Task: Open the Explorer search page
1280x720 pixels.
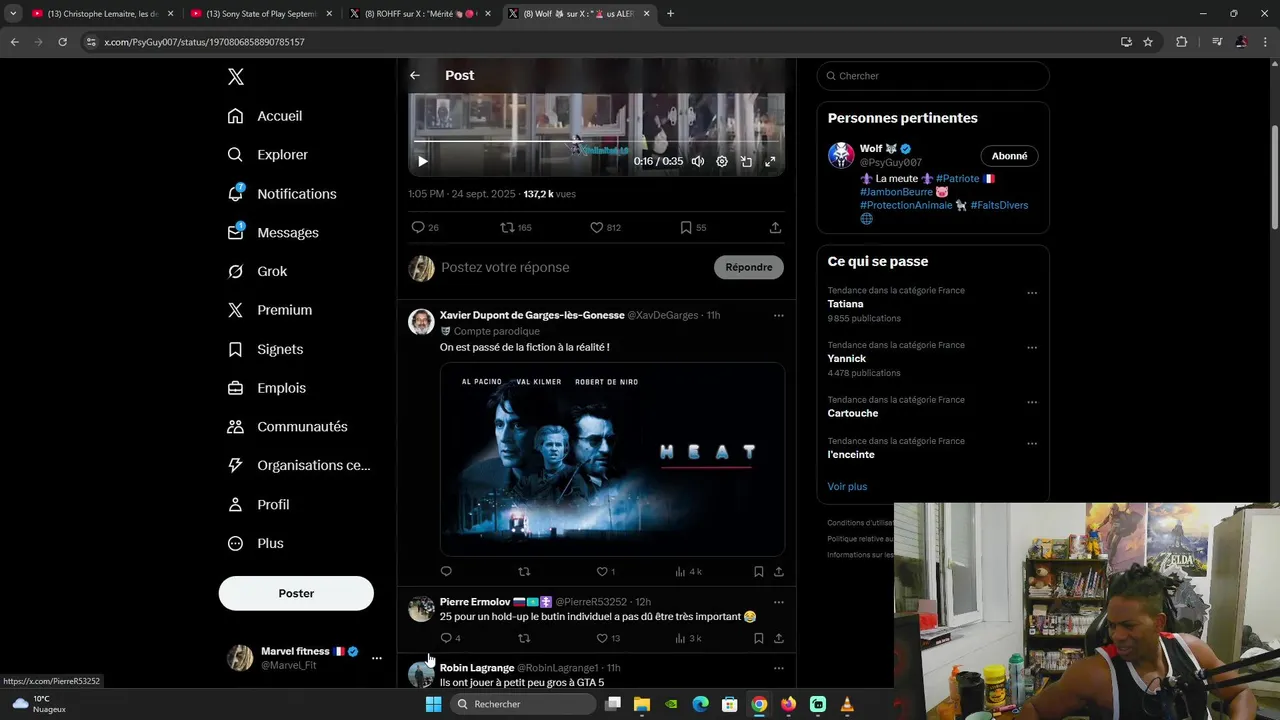Action: click(268, 155)
